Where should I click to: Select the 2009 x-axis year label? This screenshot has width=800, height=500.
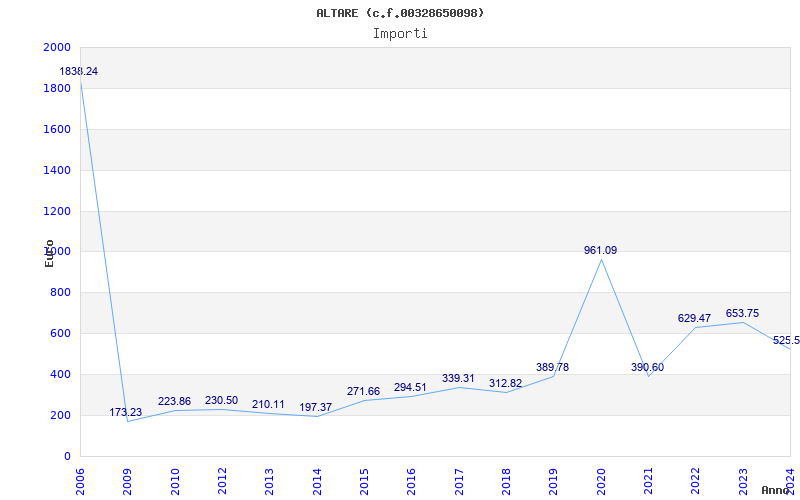pyautogui.click(x=128, y=480)
